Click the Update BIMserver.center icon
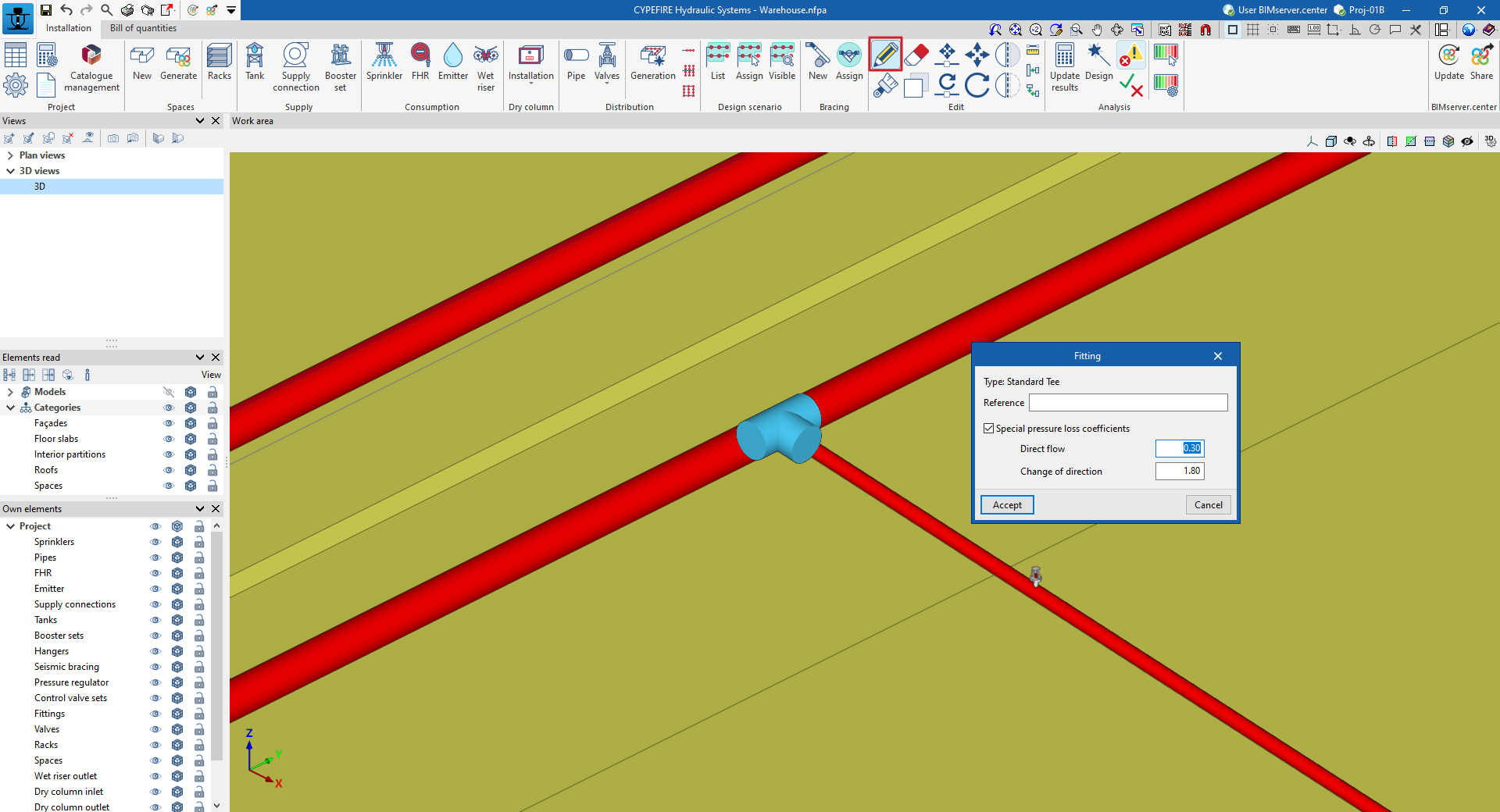This screenshot has height=812, width=1500. coord(1449,62)
